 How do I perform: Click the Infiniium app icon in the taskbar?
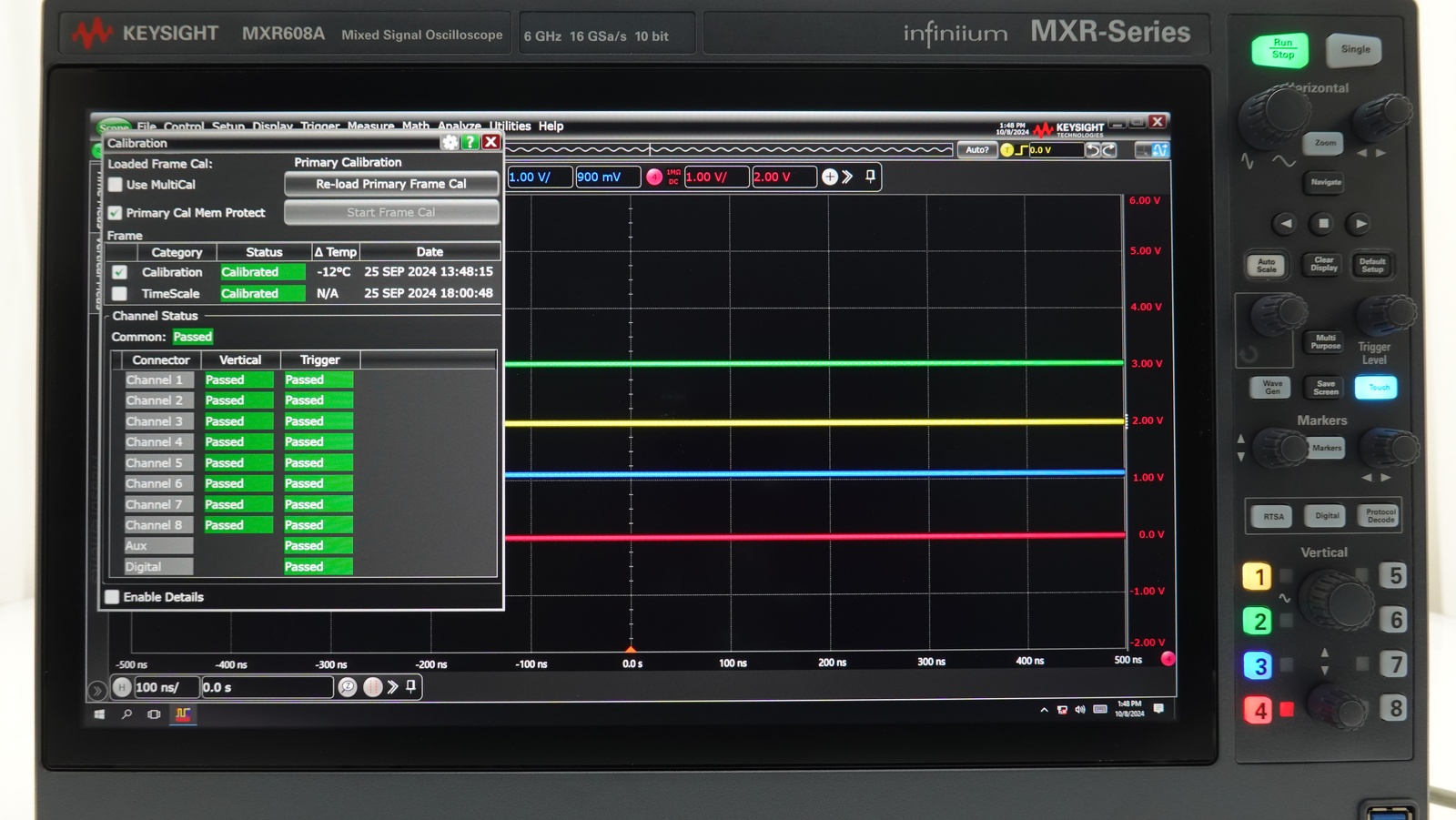(x=182, y=714)
